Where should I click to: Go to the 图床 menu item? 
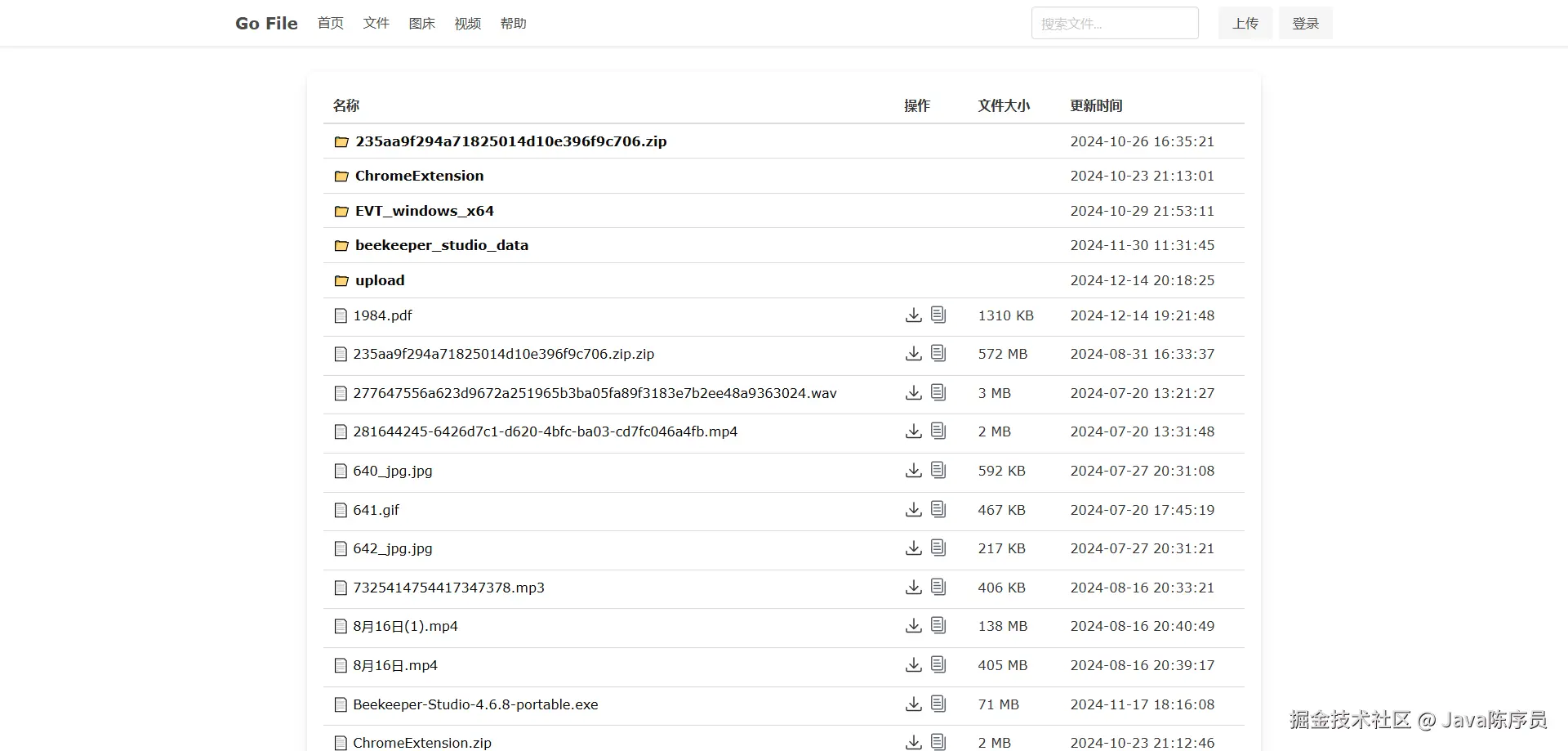pyautogui.click(x=421, y=24)
